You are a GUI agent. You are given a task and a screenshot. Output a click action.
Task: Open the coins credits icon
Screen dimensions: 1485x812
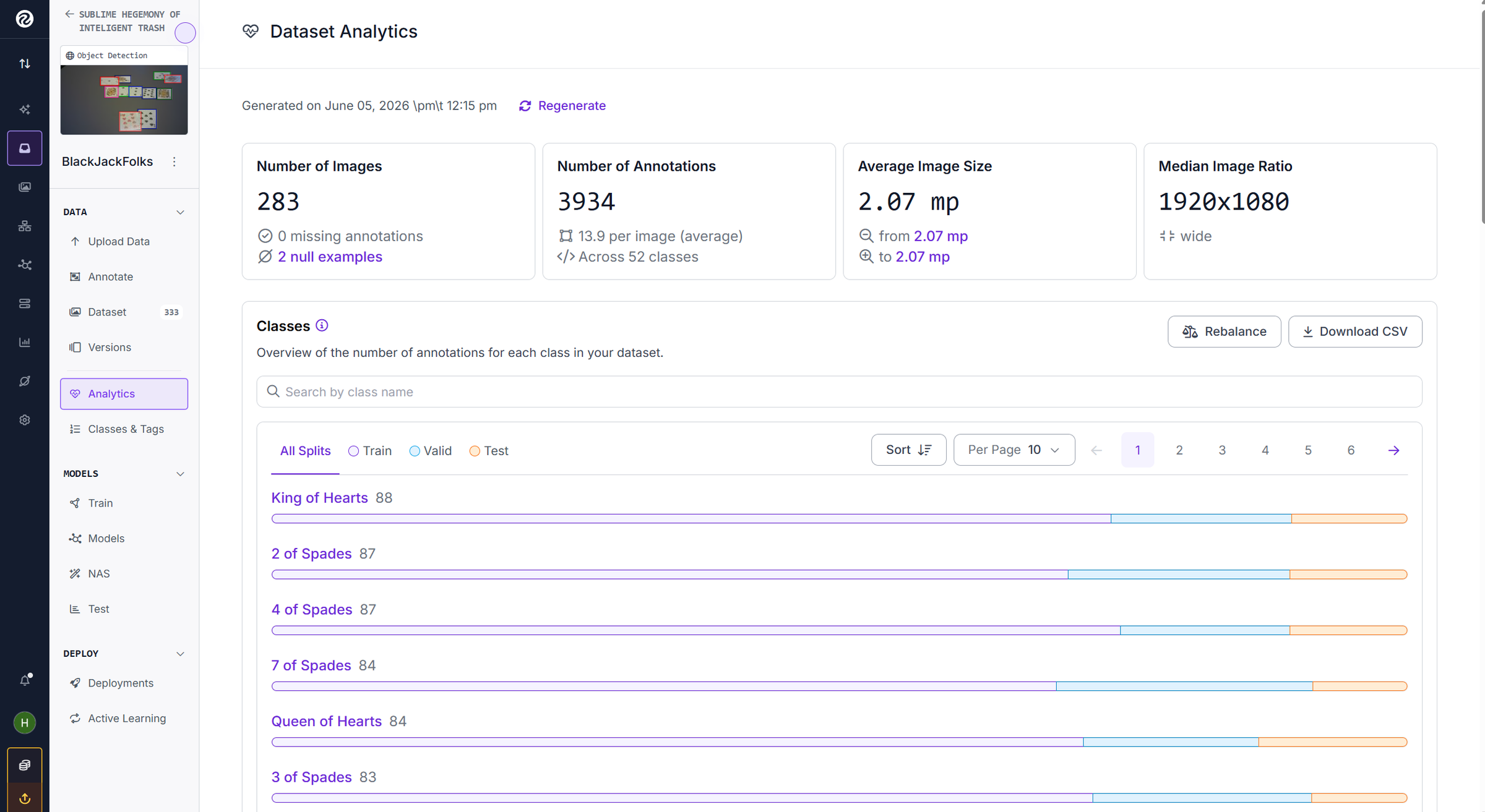(25, 766)
